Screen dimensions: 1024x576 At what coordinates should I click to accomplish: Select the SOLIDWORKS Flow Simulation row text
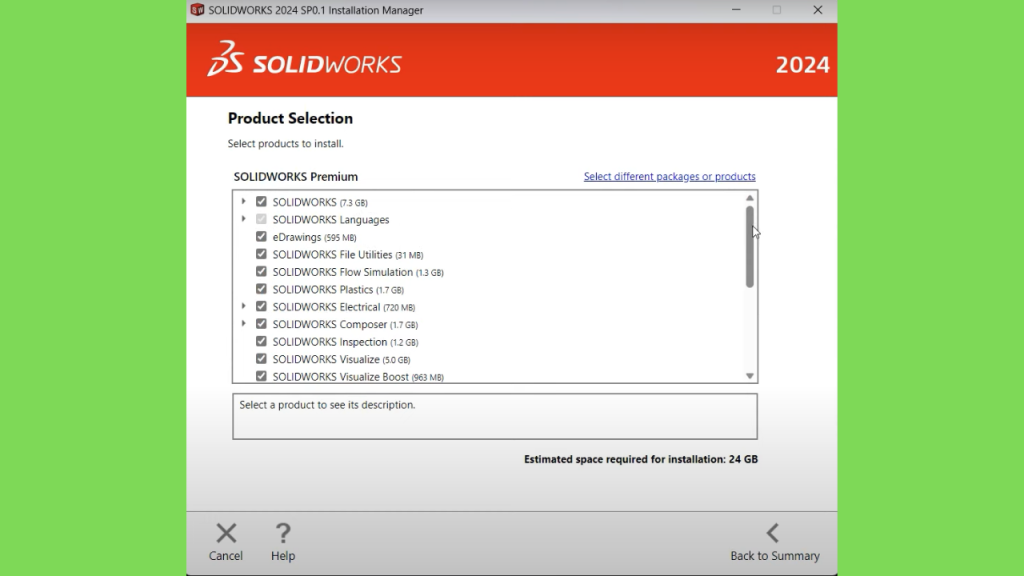pos(358,272)
